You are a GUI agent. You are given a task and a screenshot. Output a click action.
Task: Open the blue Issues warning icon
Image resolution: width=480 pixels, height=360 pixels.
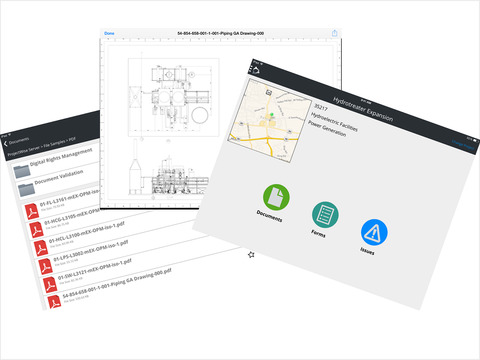point(374,232)
